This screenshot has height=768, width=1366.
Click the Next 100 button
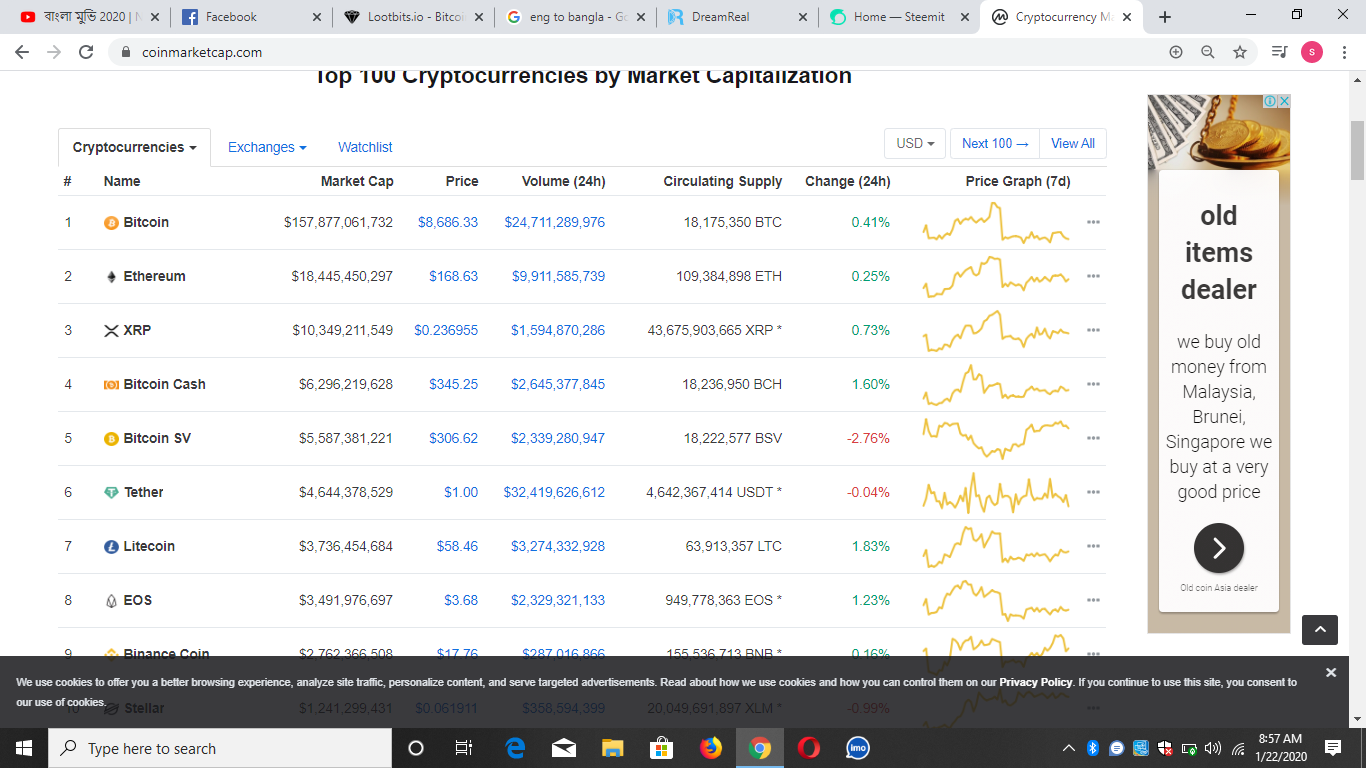pyautogui.click(x=994, y=143)
